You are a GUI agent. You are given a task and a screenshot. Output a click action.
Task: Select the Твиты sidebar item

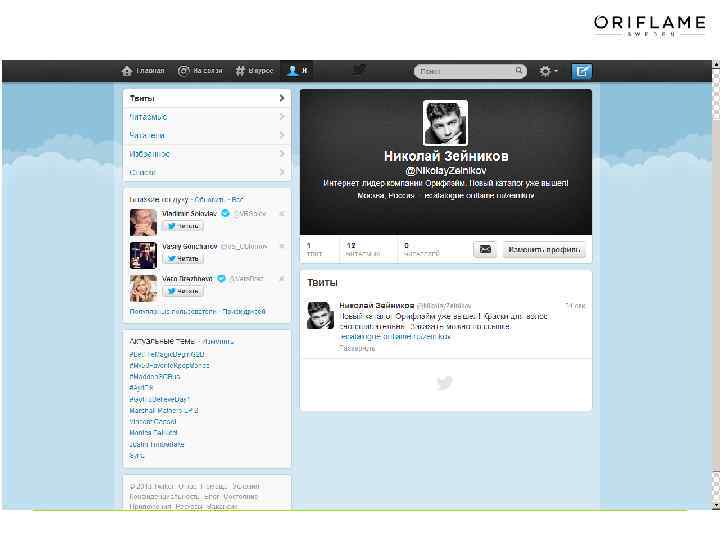coord(207,98)
